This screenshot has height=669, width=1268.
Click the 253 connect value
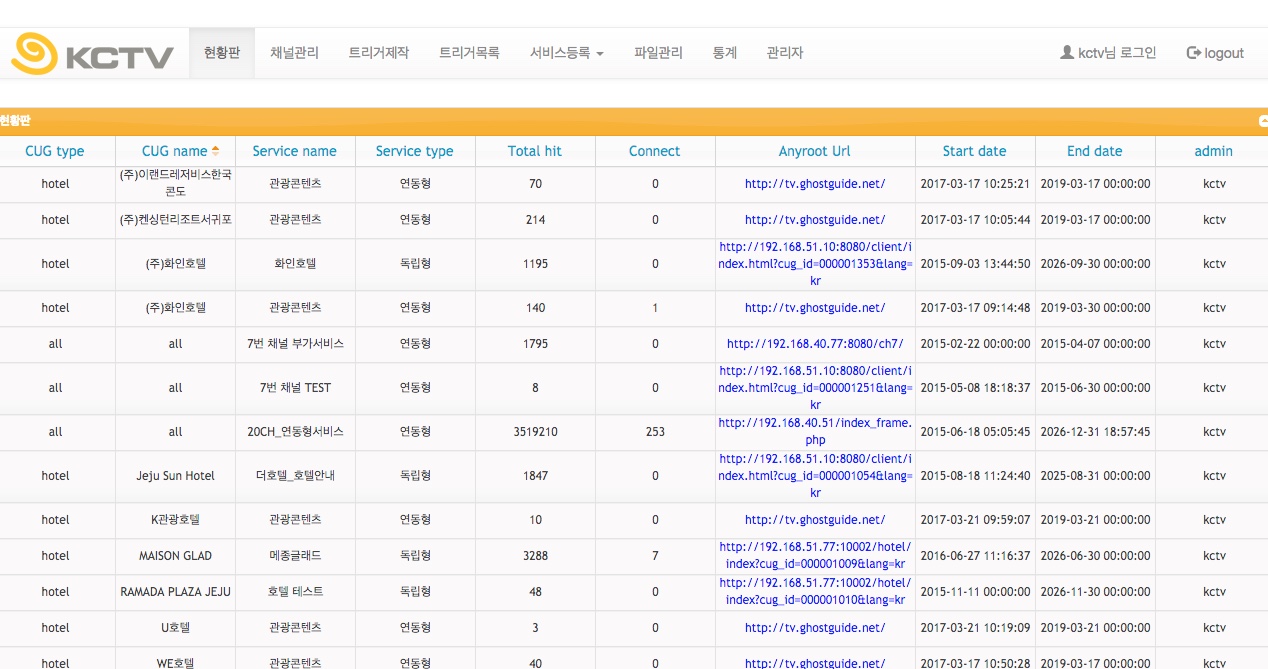pyautogui.click(x=655, y=432)
